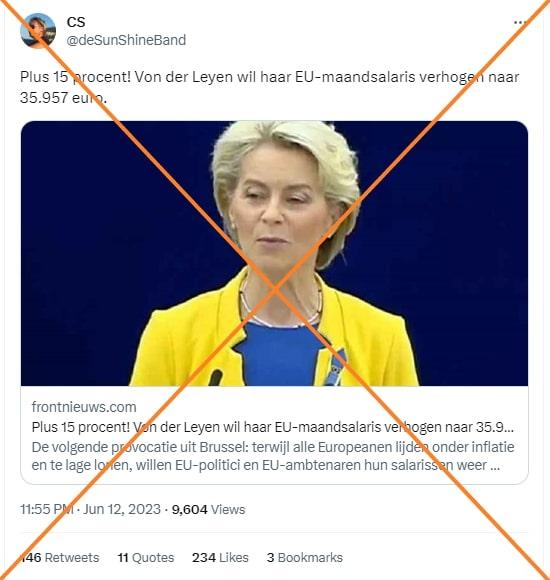Screen dimensions: 550x580
Task: Open the @deSunShineBand handle link
Action: pyautogui.click(x=126, y=40)
